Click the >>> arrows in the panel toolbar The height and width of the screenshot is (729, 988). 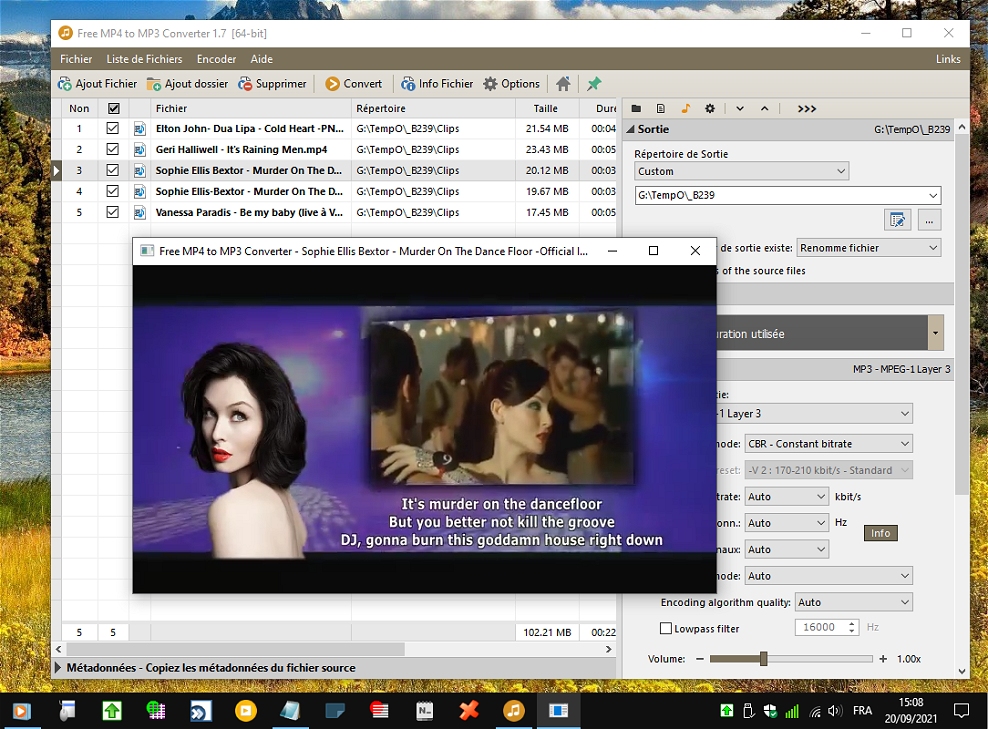tap(807, 108)
